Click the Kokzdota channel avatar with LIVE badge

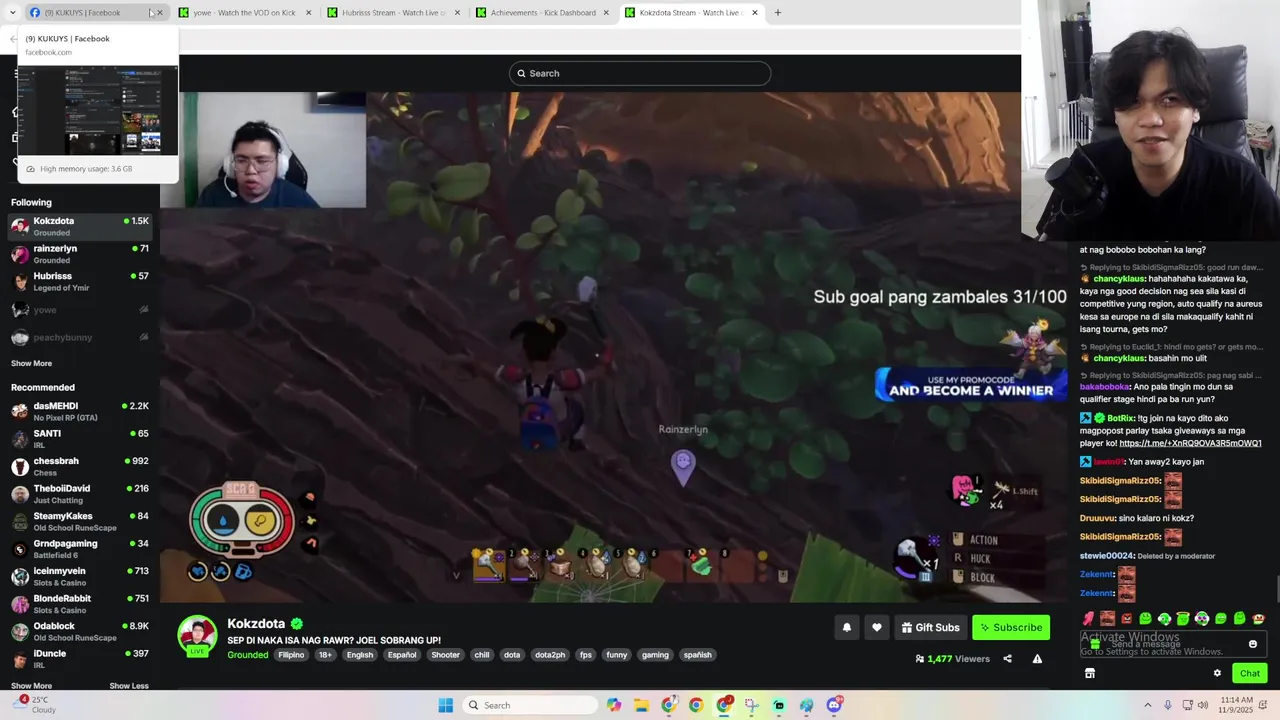coord(197,636)
